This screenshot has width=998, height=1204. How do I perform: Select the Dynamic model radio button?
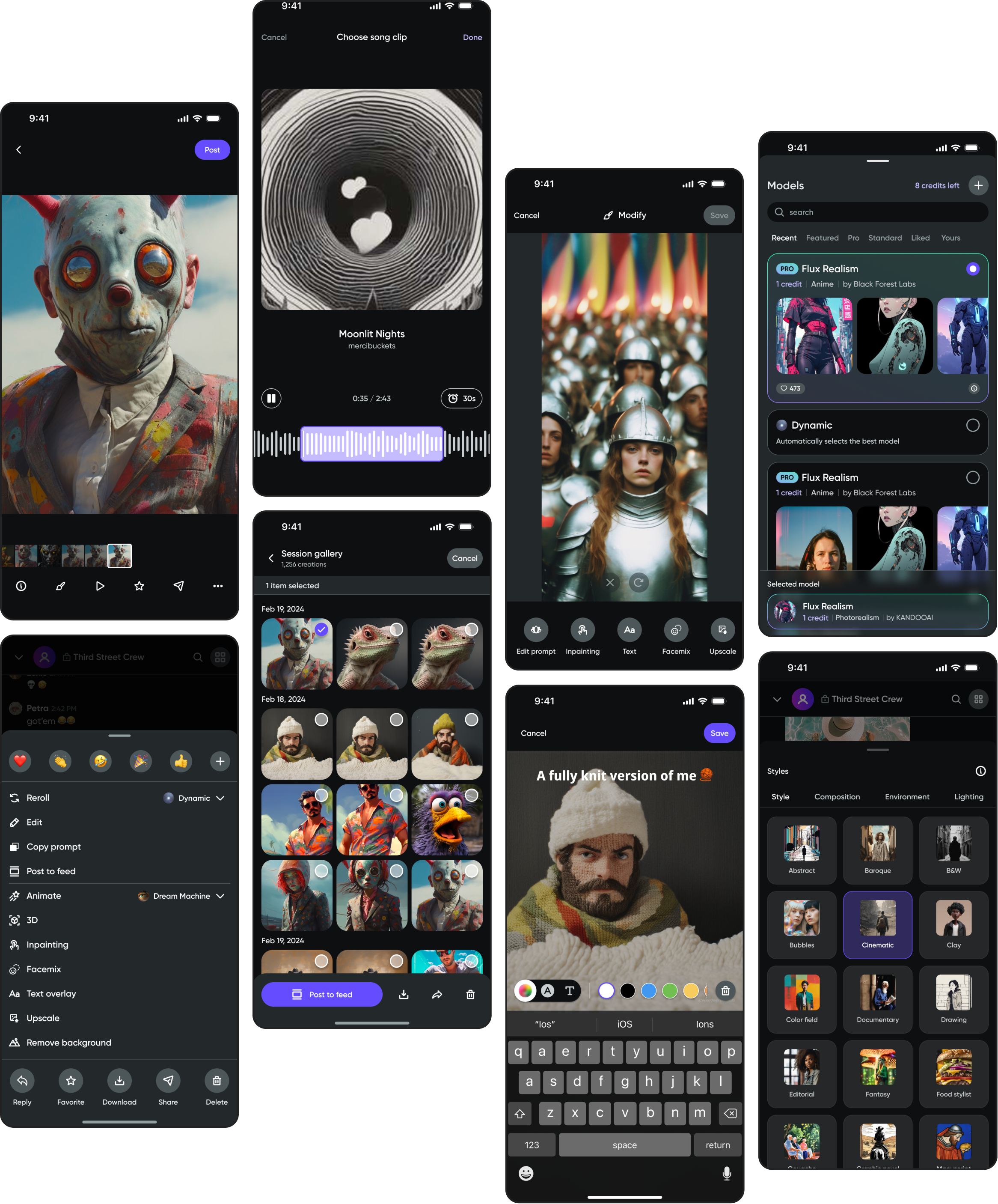(972, 425)
